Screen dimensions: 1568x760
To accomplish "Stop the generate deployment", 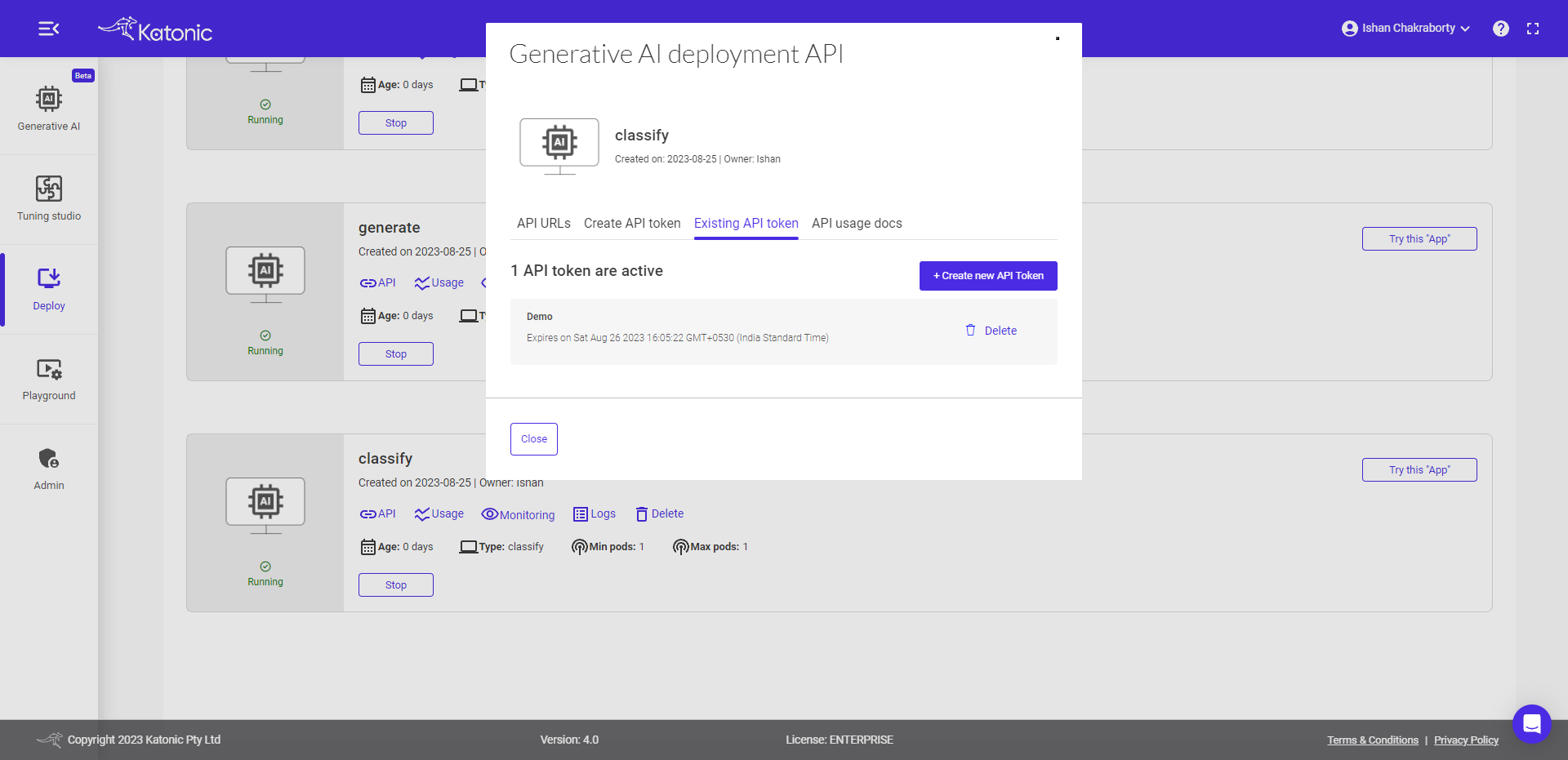I will pyautogui.click(x=396, y=354).
